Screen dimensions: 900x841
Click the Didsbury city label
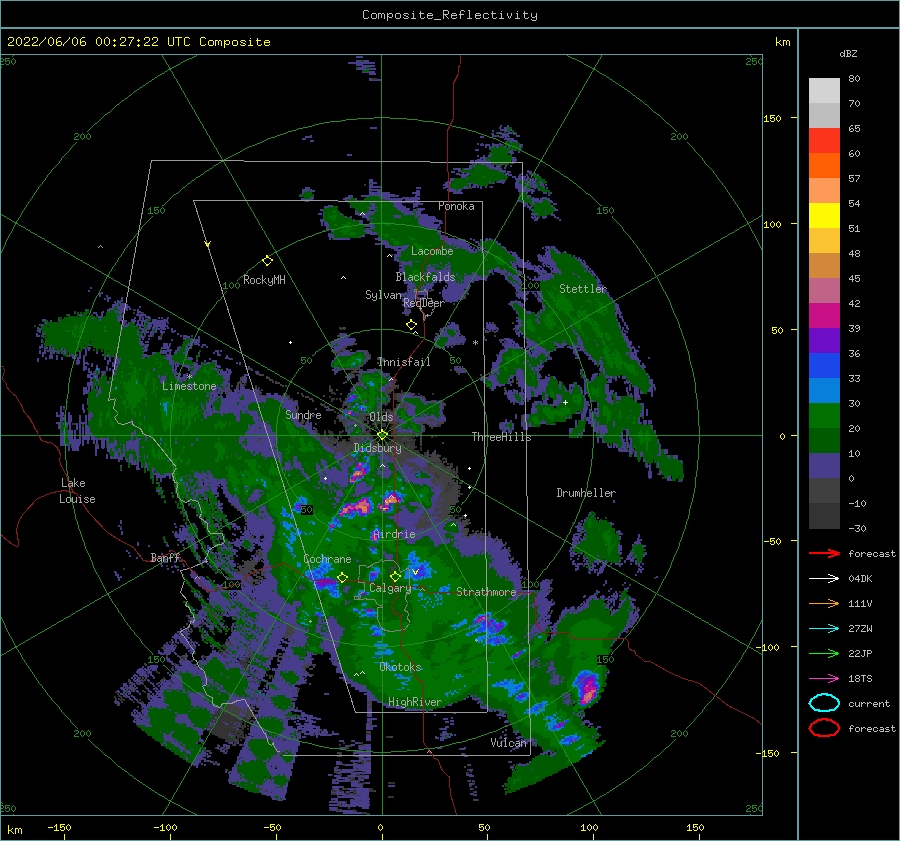(x=377, y=448)
